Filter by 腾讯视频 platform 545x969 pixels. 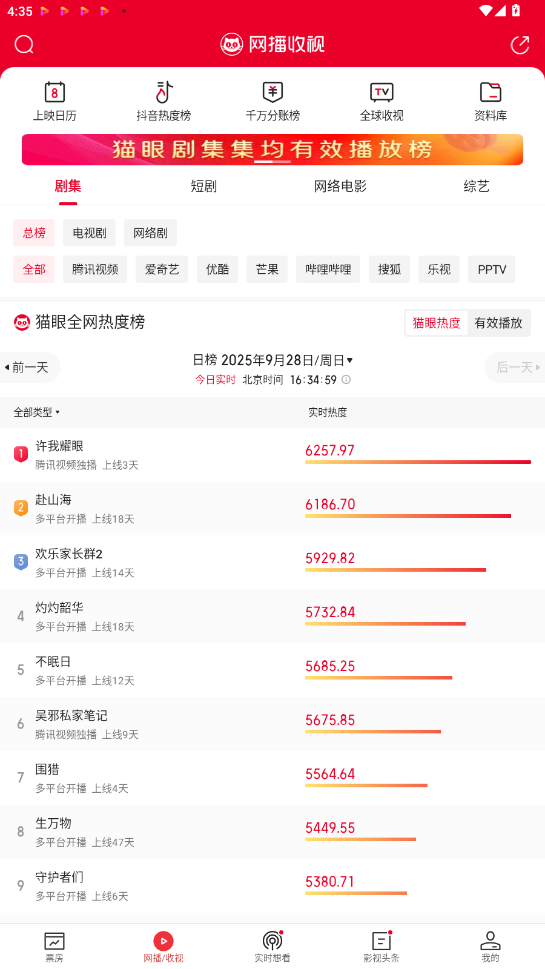point(95,269)
